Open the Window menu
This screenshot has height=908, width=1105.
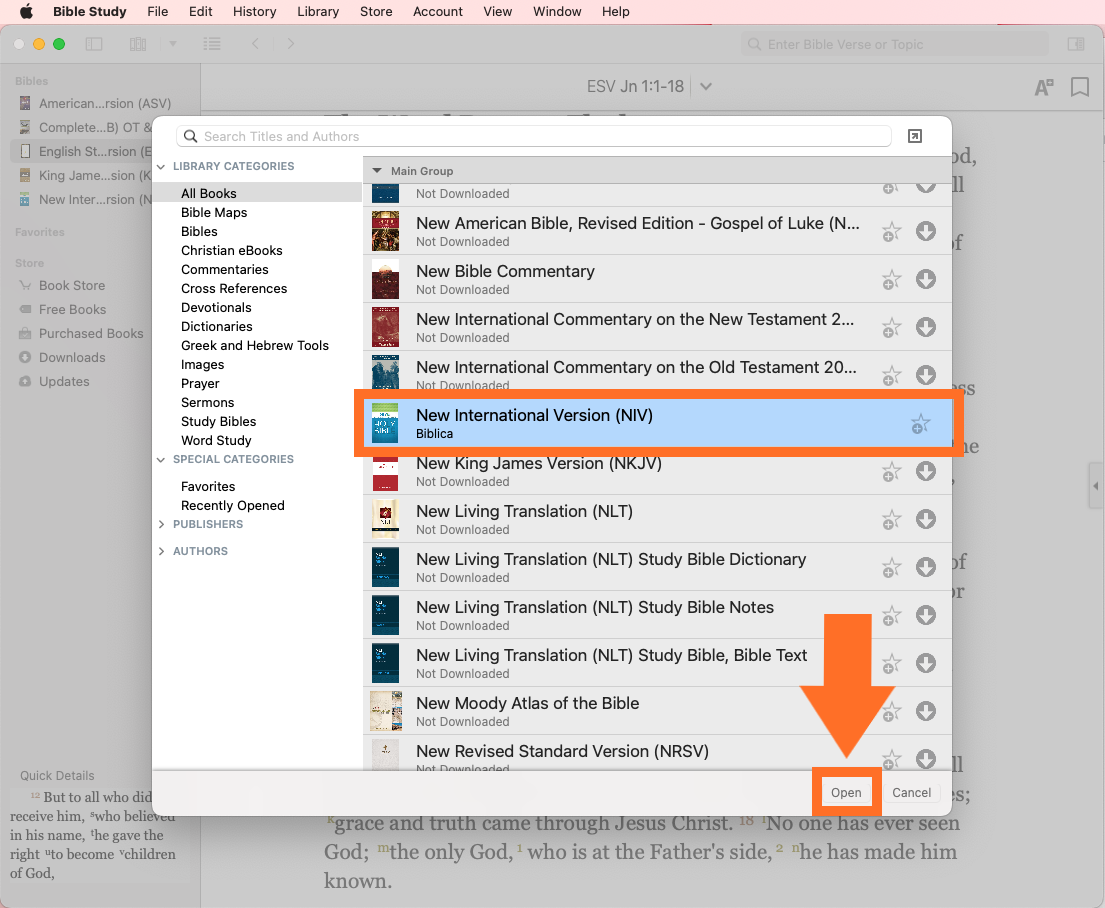pos(557,11)
